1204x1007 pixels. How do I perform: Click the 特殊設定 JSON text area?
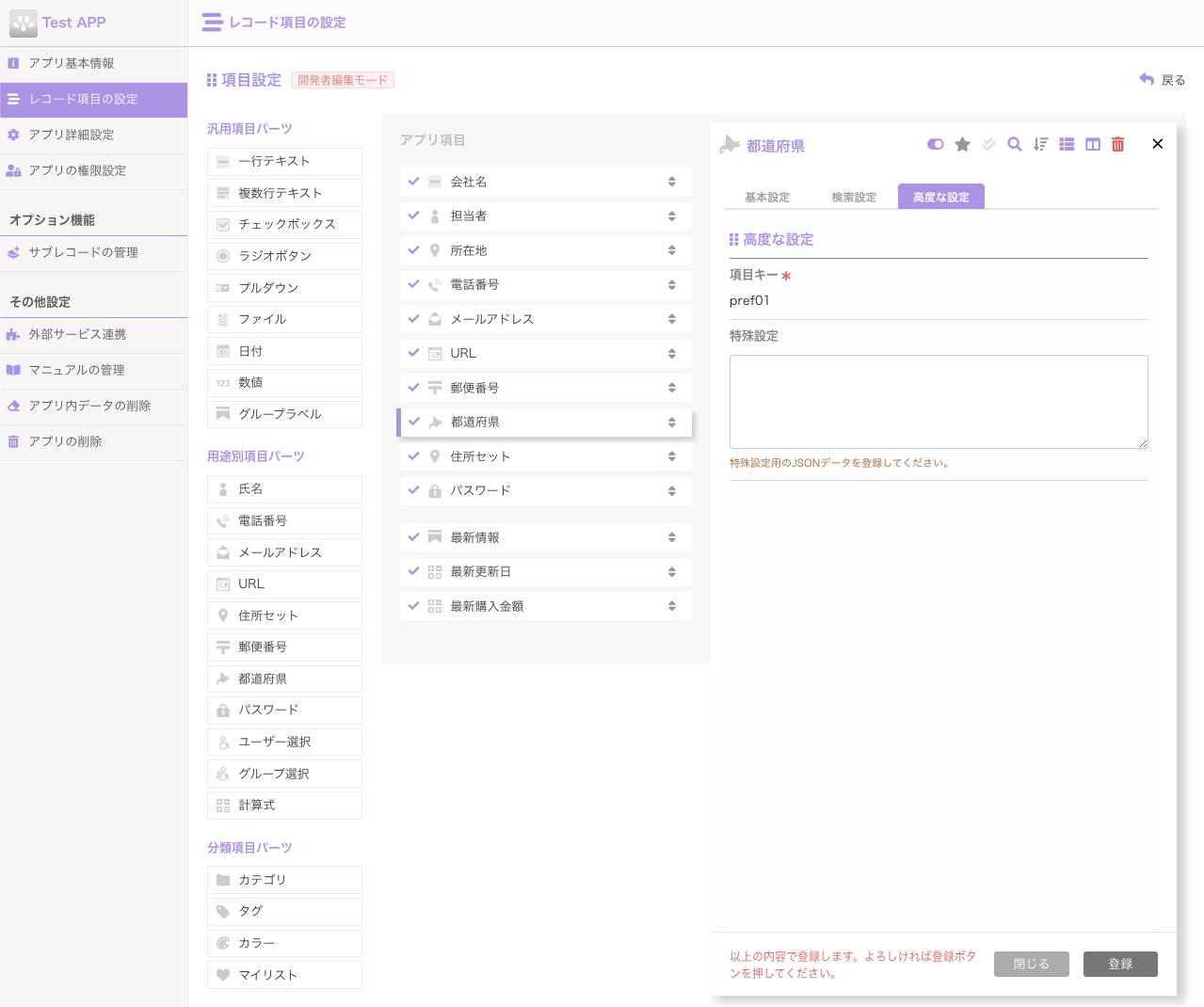(x=939, y=402)
